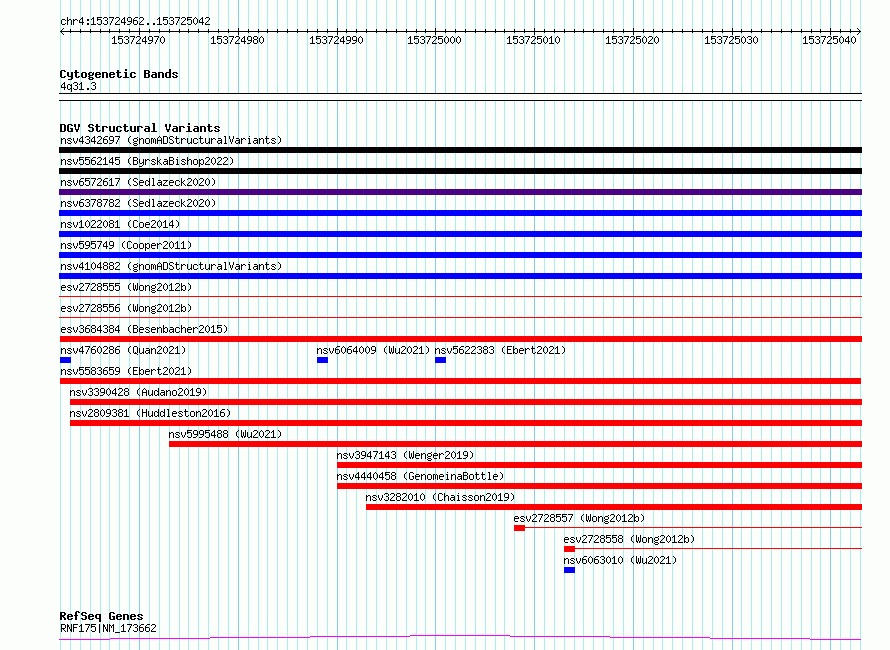Click the small blue block under nsv4760286
This screenshot has height=650, width=890.
coord(65,360)
